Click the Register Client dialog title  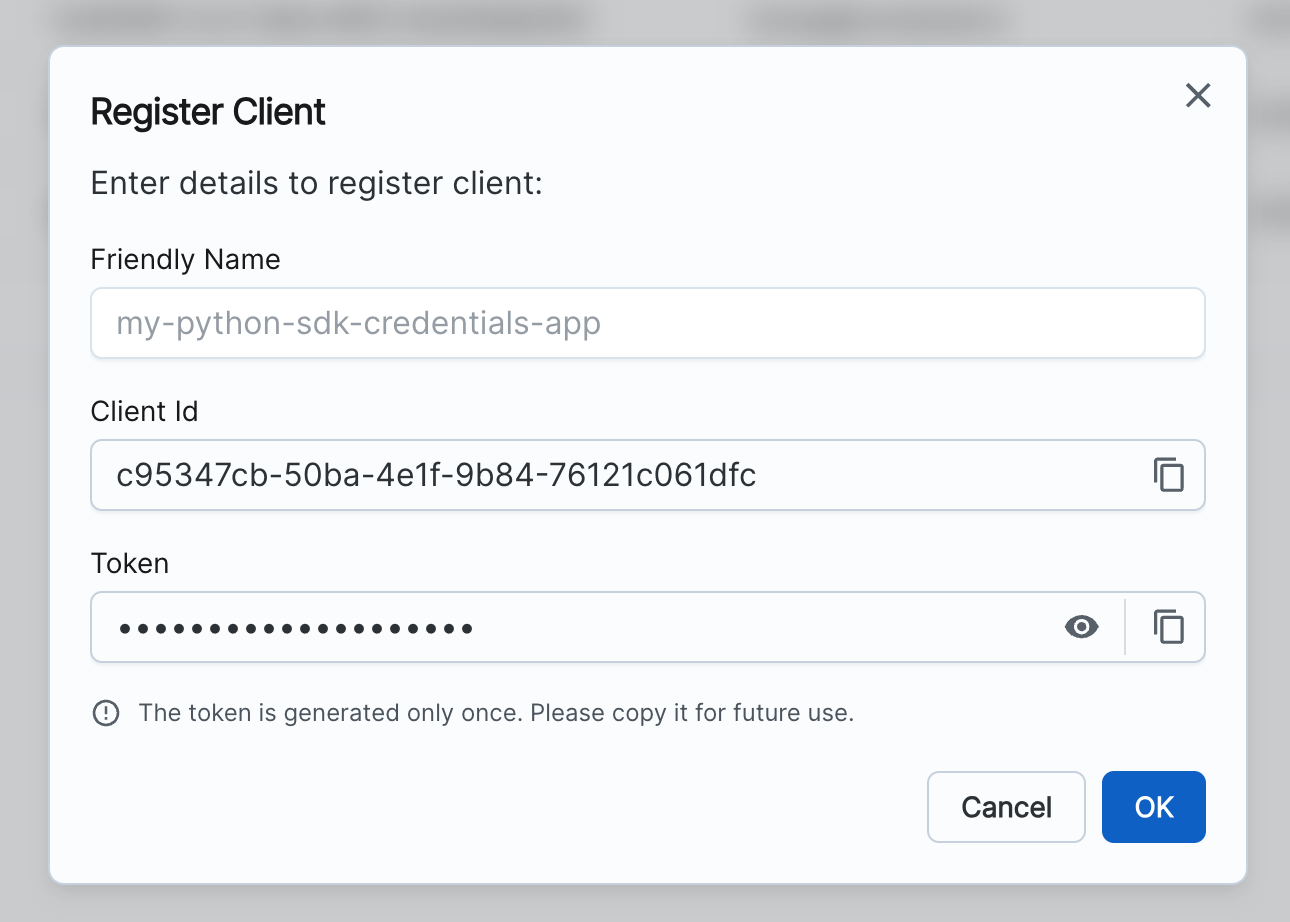(x=208, y=112)
